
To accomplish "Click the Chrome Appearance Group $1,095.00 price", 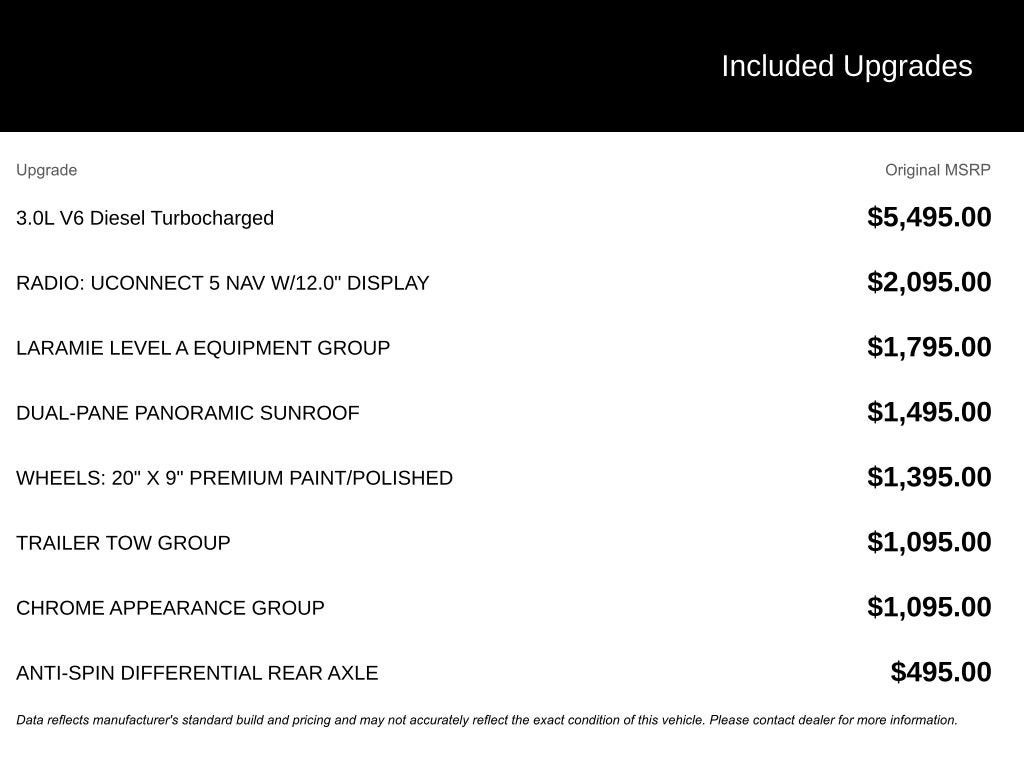I will tap(929, 607).
